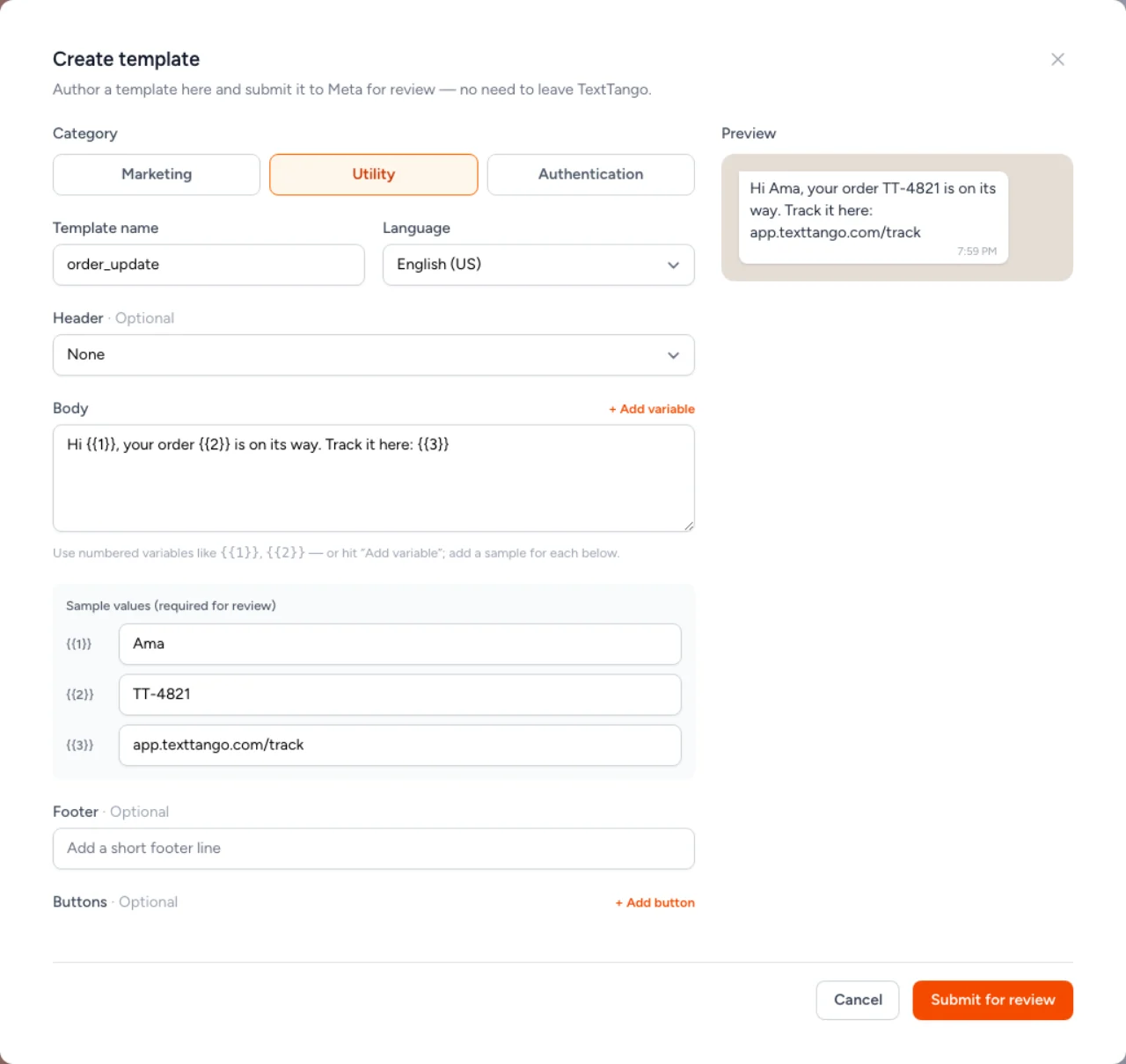
Task: Click the Add button link
Action: click(x=655, y=902)
